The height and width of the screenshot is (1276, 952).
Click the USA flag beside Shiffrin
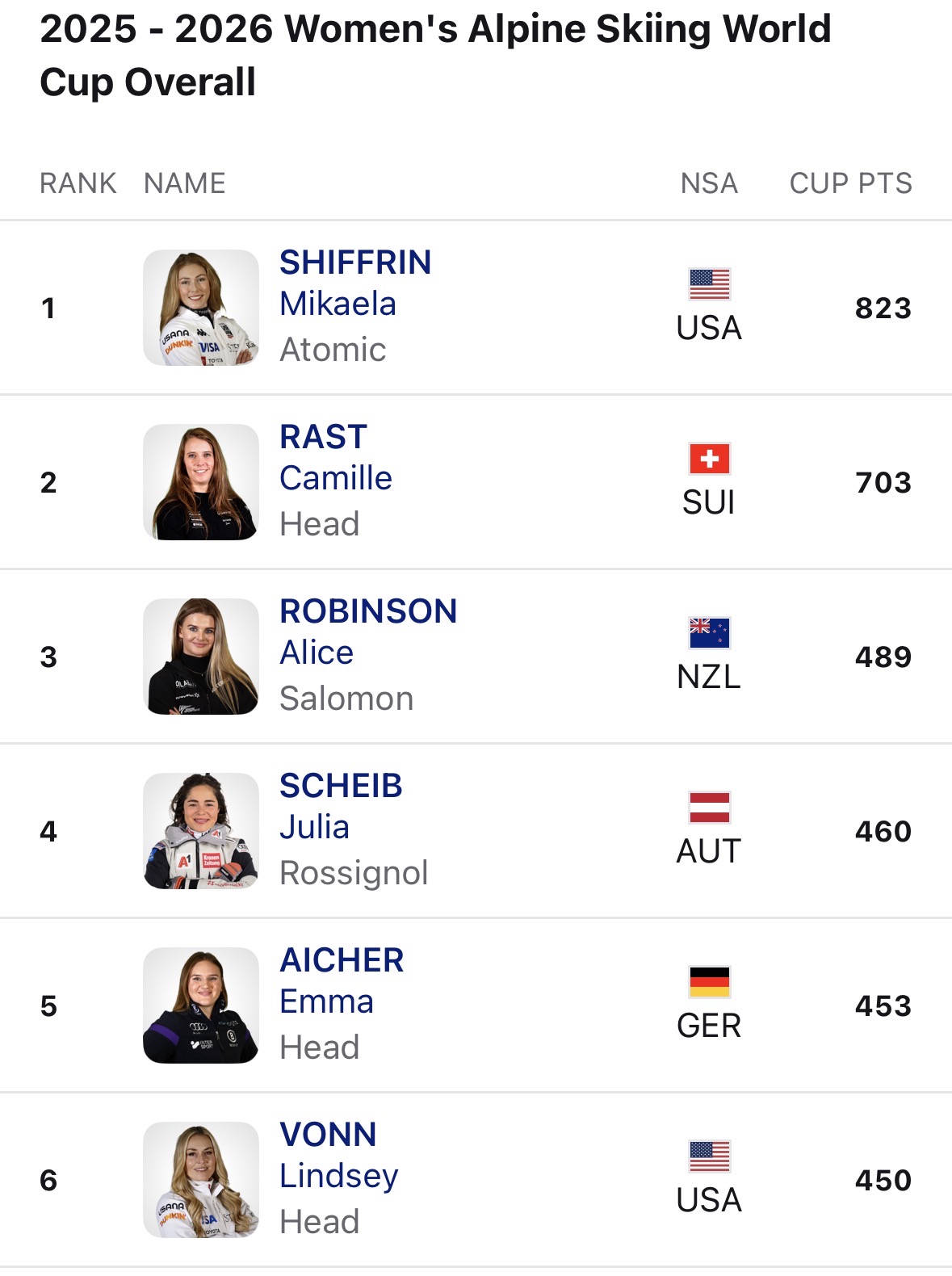[x=709, y=284]
